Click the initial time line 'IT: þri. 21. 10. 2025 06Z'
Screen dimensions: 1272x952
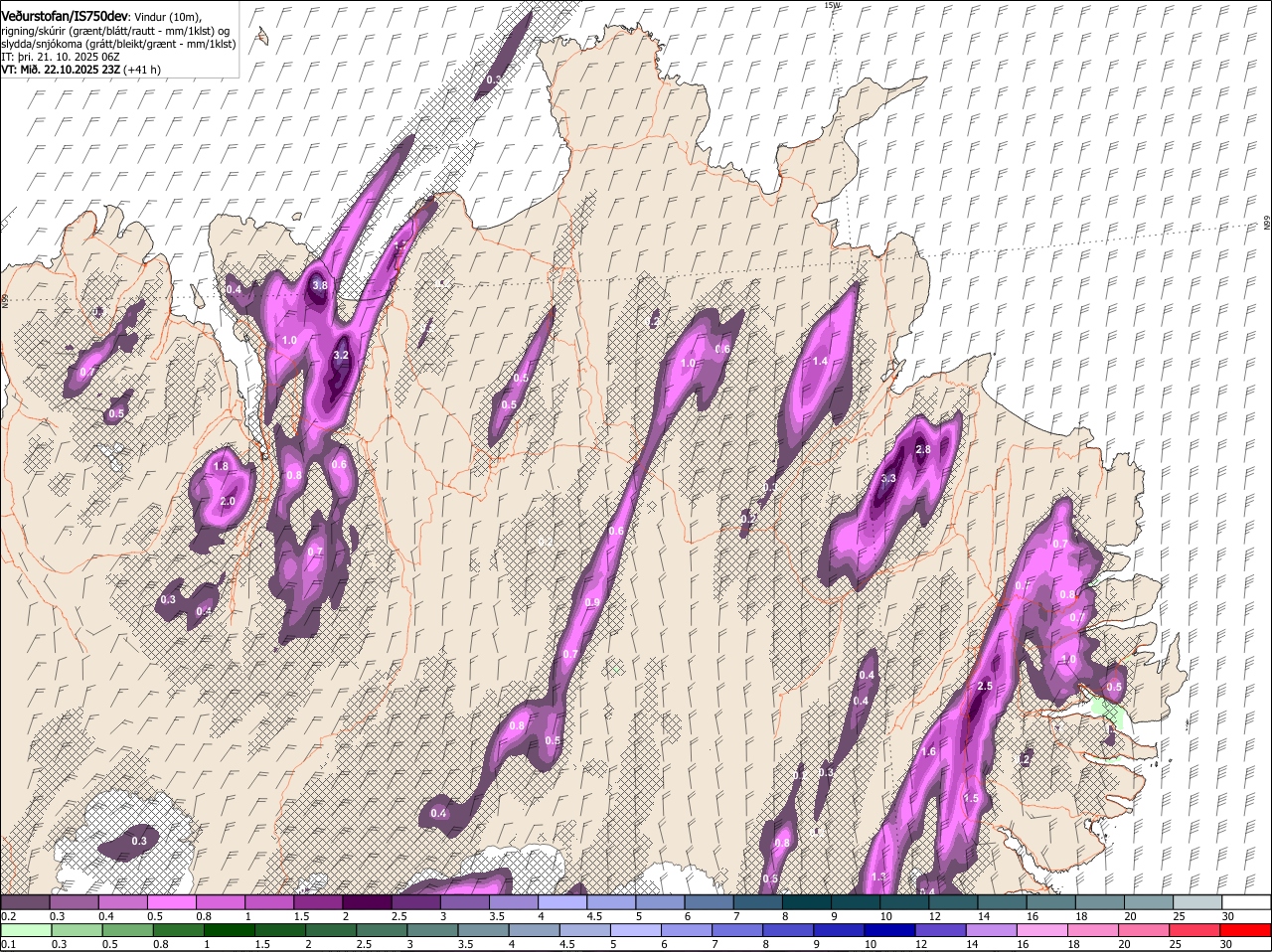tap(61, 58)
